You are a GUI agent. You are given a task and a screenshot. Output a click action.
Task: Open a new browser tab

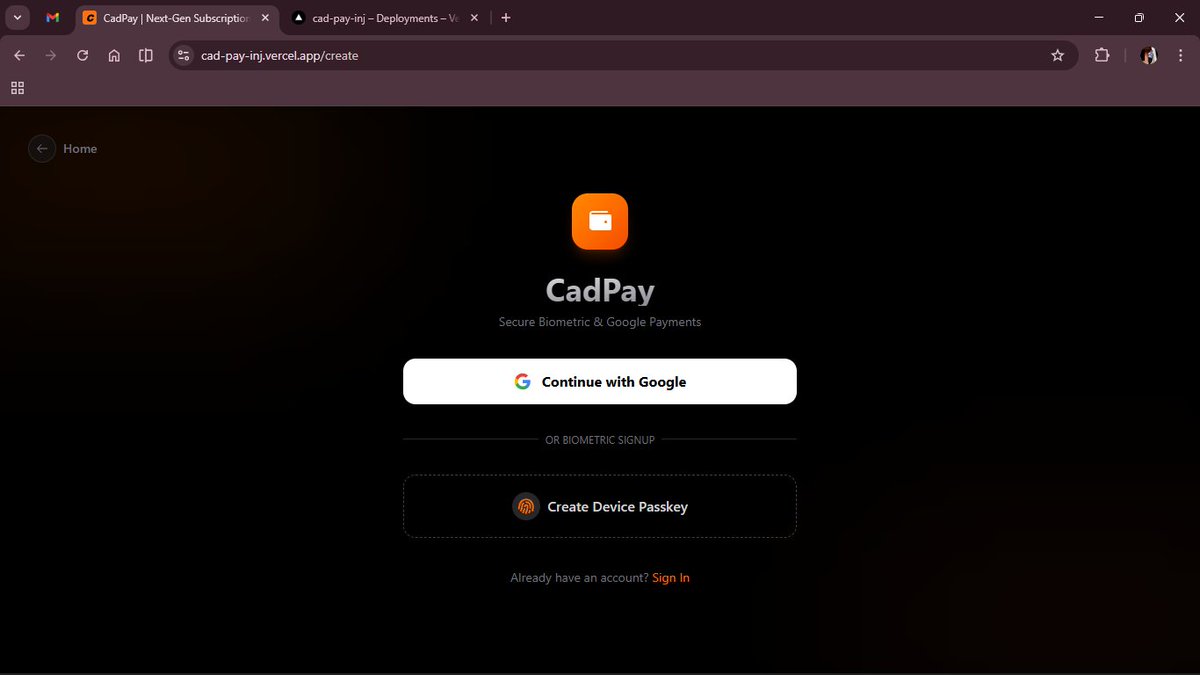pos(506,17)
